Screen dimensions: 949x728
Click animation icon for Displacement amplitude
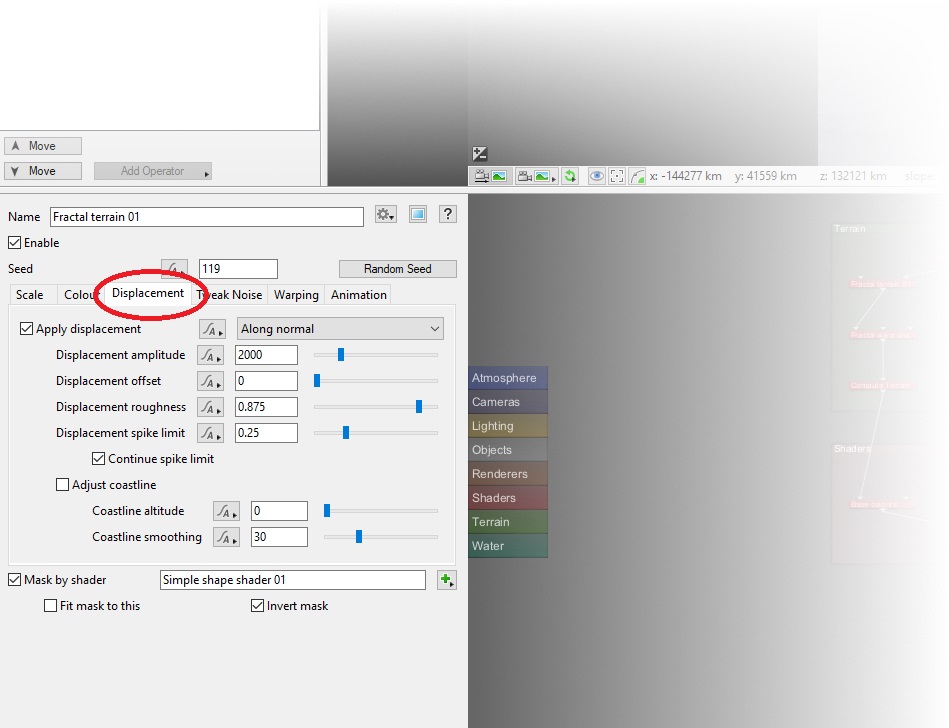point(210,355)
